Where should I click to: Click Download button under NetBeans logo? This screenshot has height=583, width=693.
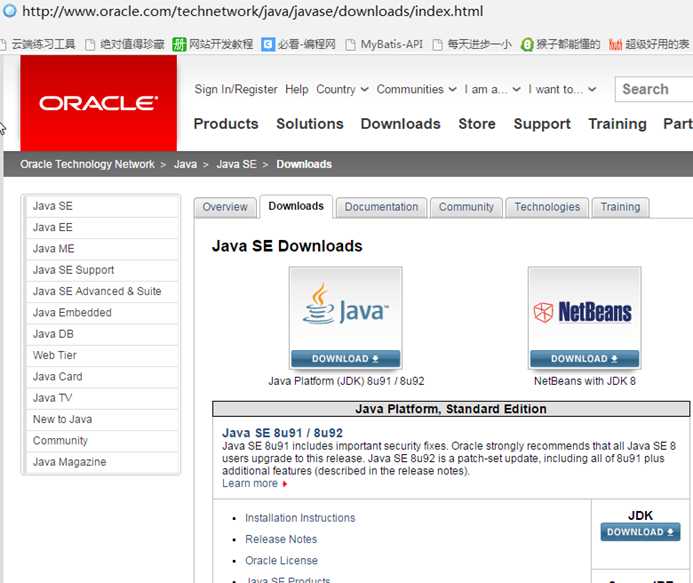584,358
